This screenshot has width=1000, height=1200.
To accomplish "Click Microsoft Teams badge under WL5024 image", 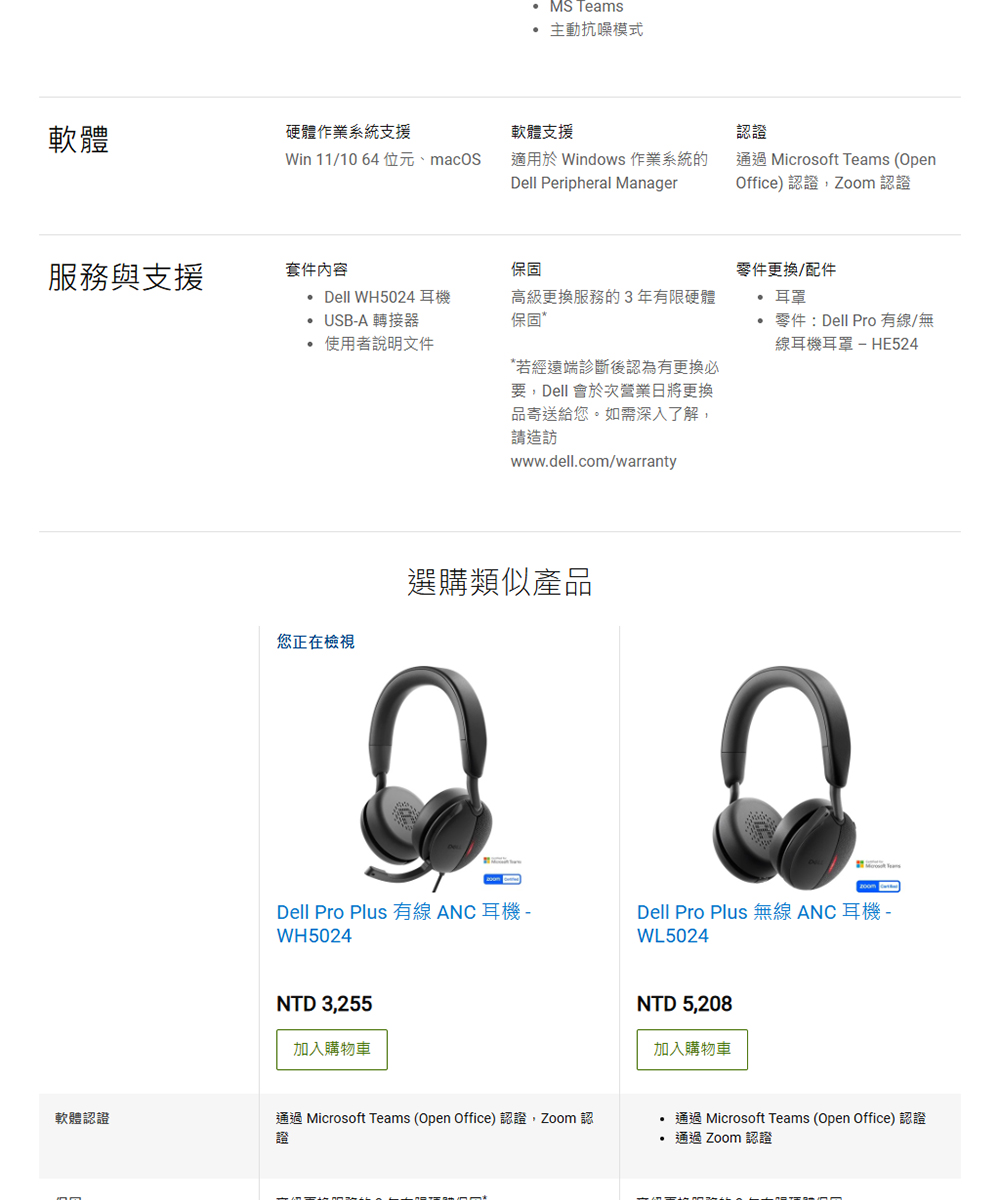I will (880, 865).
